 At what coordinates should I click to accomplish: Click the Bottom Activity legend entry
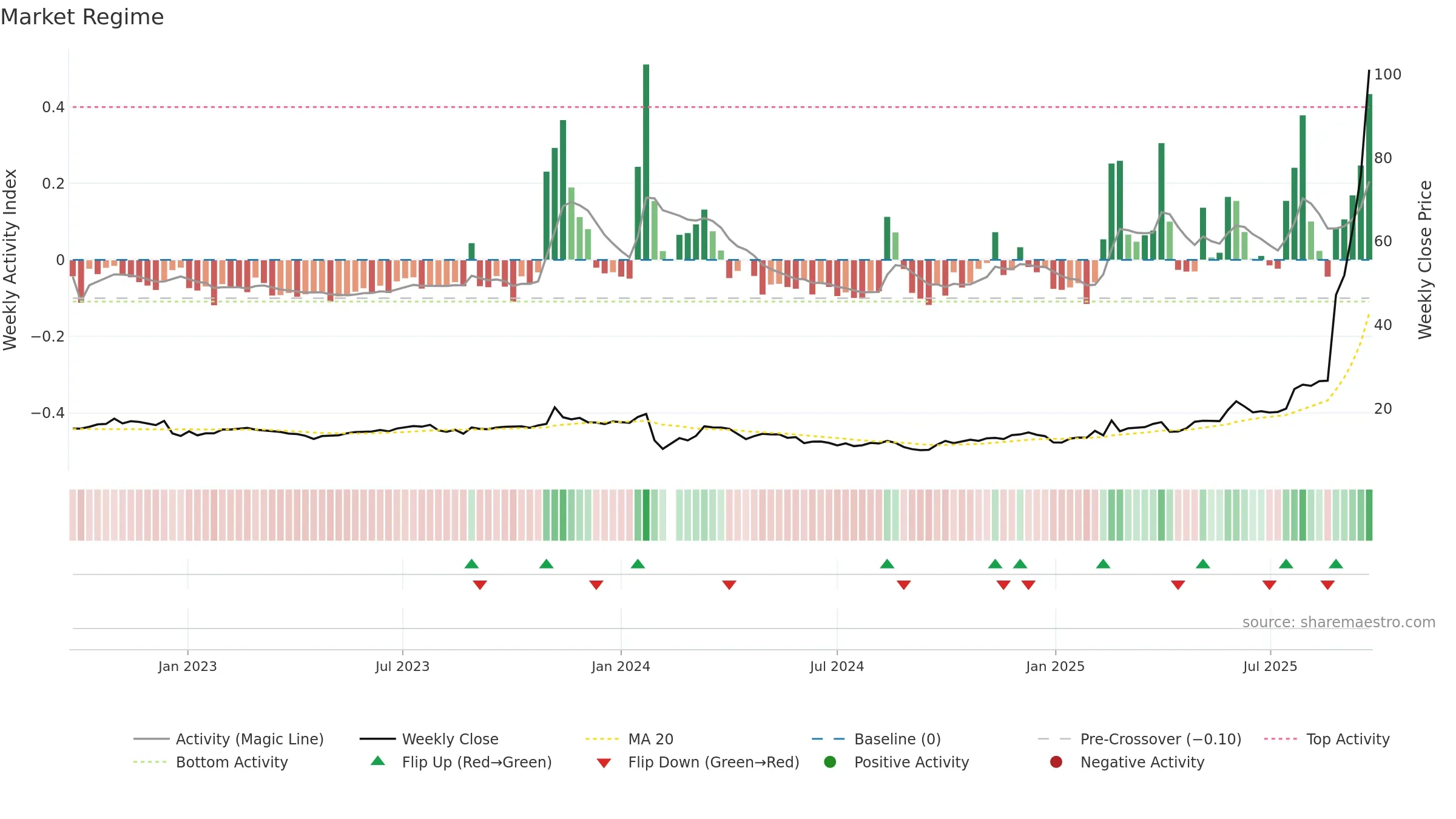[211, 762]
